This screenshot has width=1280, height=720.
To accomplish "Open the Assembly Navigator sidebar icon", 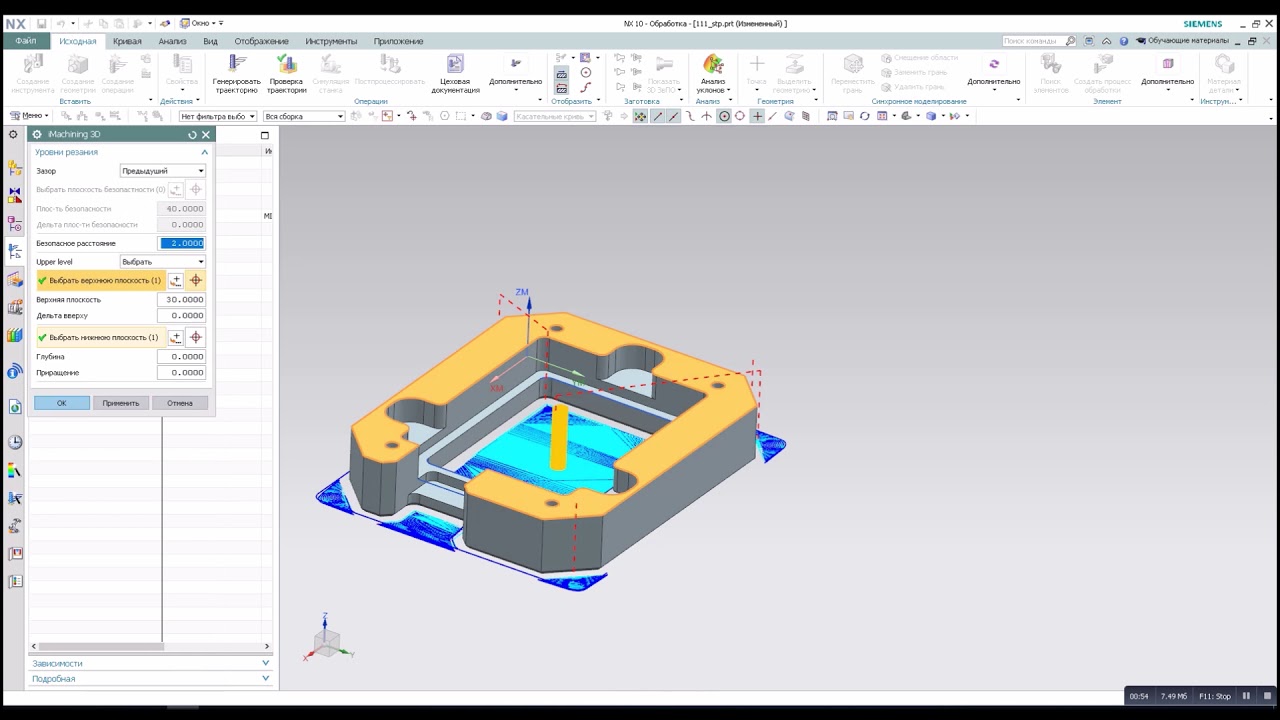I will (14, 170).
